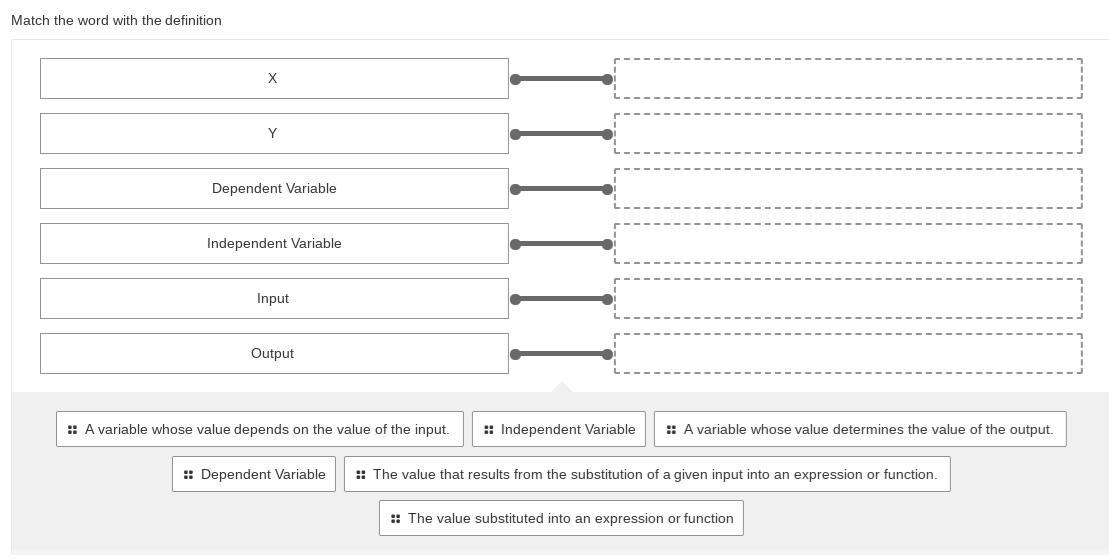Click the answer slot beside Output term
Screen dimensions: 1109x559
848,354
